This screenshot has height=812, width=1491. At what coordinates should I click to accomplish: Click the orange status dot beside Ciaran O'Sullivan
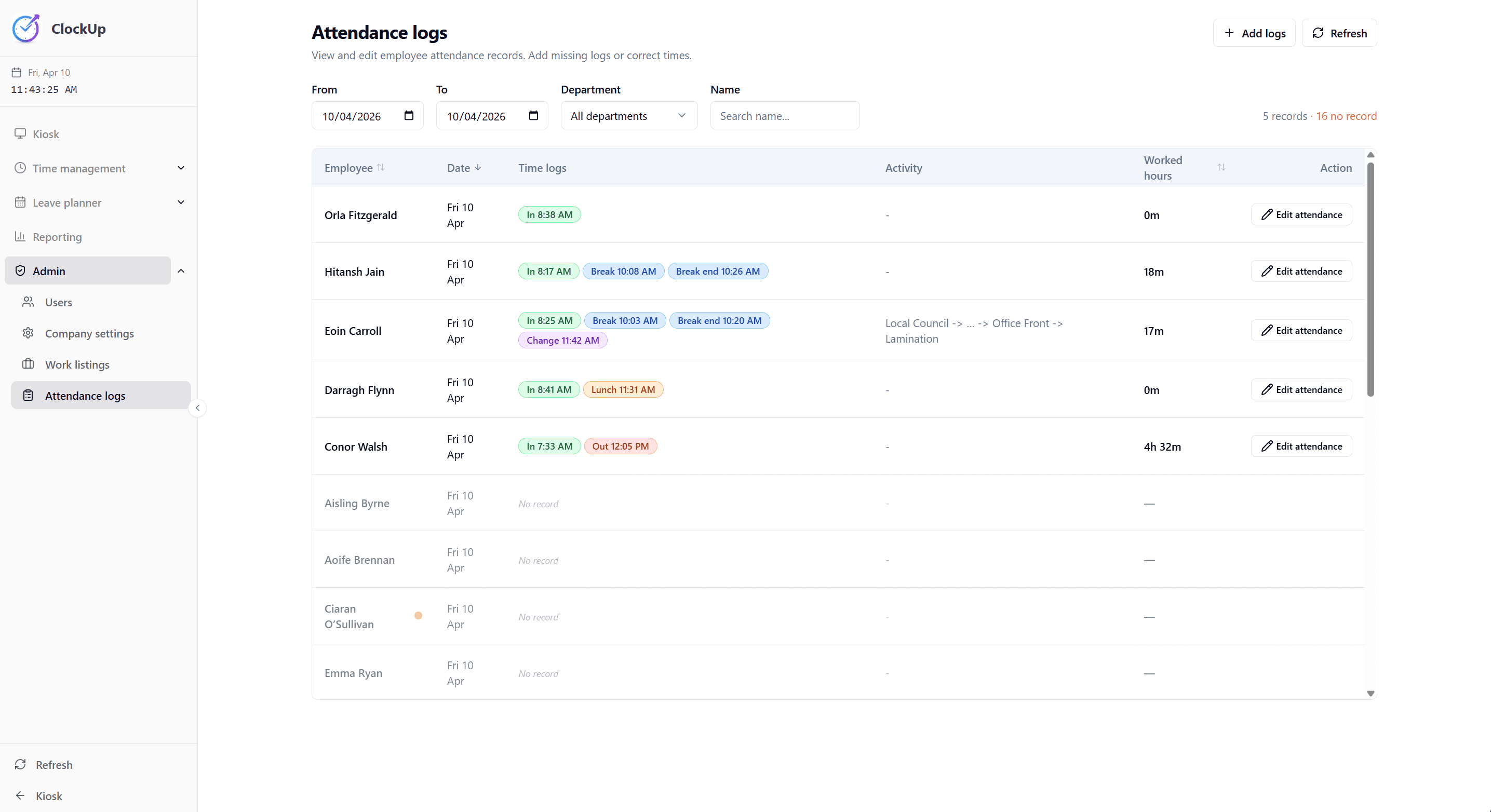tap(418, 616)
